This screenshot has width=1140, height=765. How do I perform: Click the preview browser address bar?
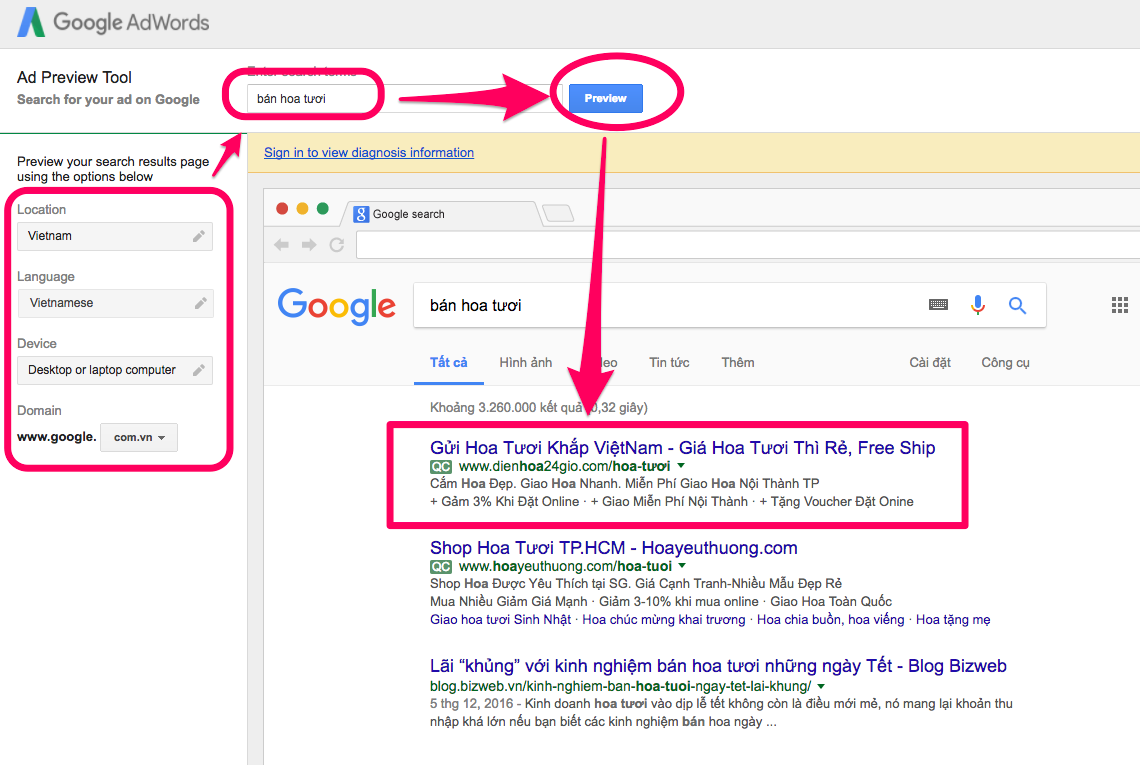[747, 245]
